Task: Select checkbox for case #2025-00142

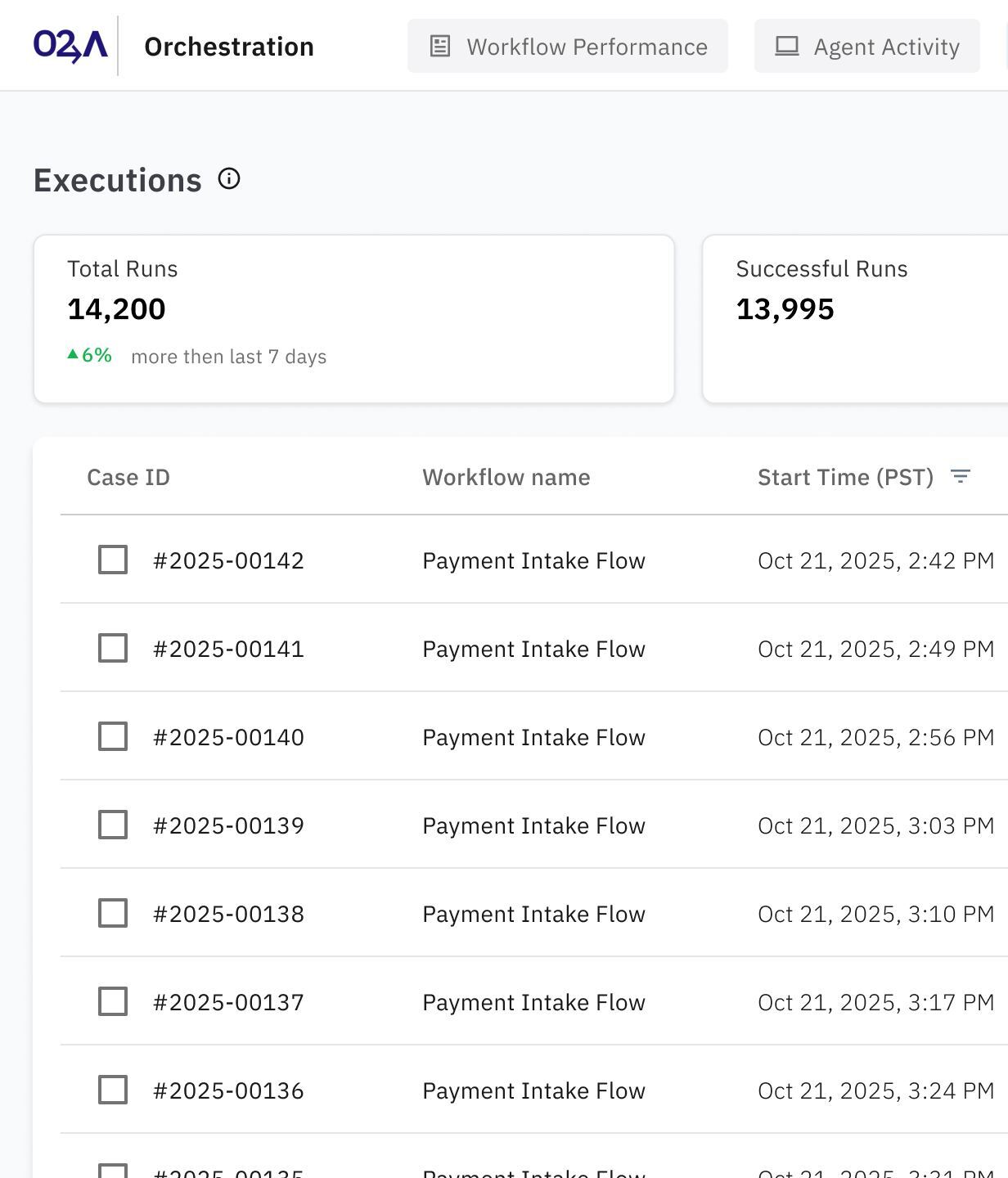Action: pos(113,560)
